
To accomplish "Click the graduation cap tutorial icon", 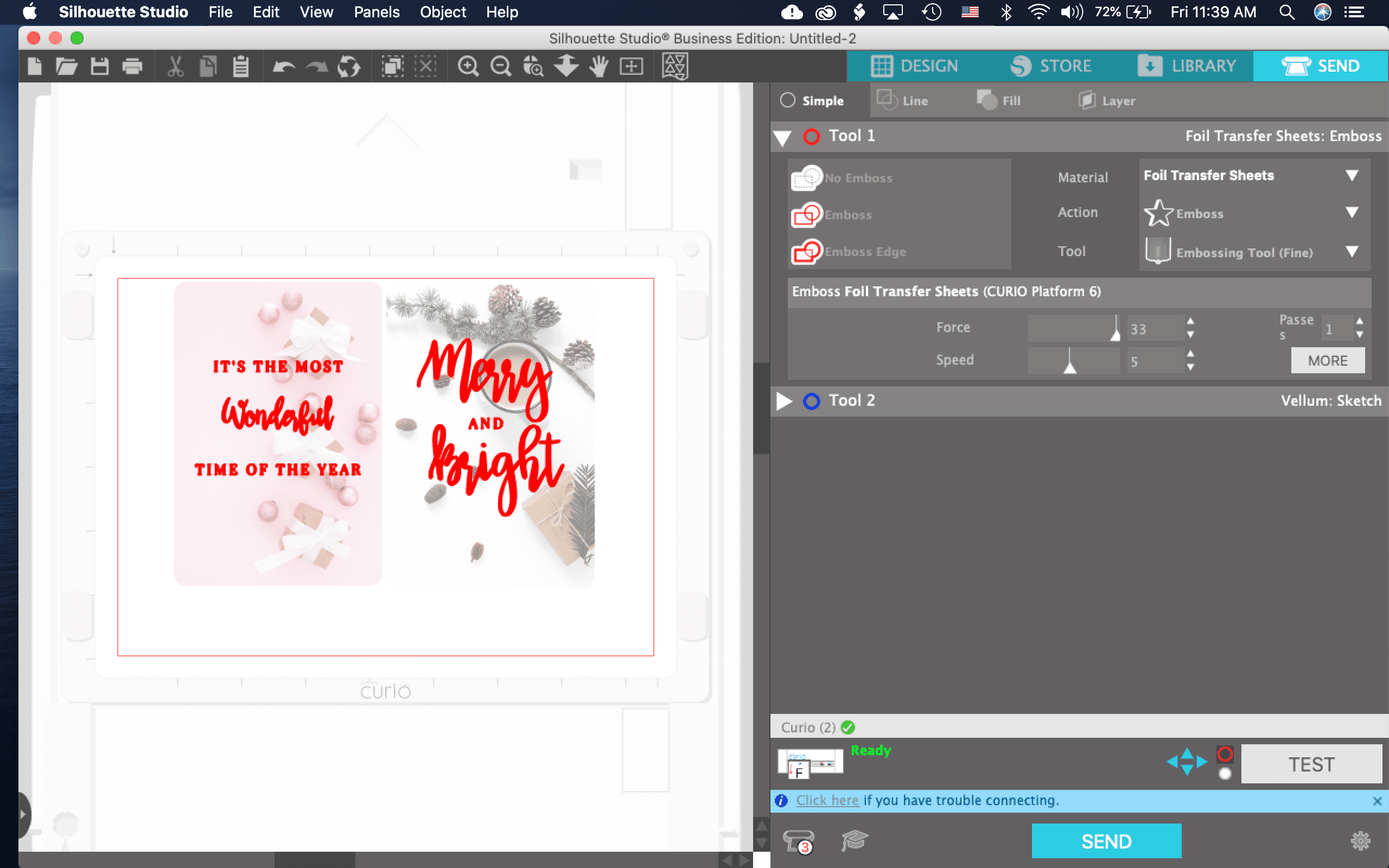I will tap(854, 841).
